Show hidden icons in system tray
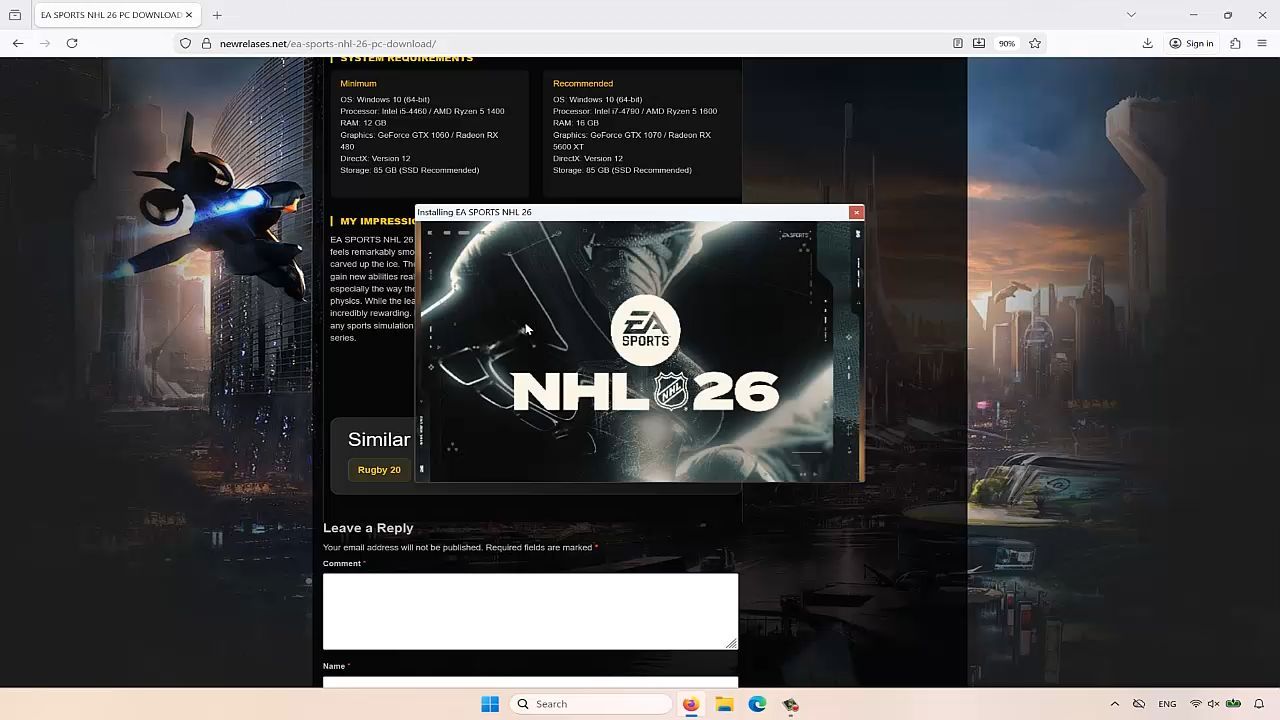 [1114, 704]
